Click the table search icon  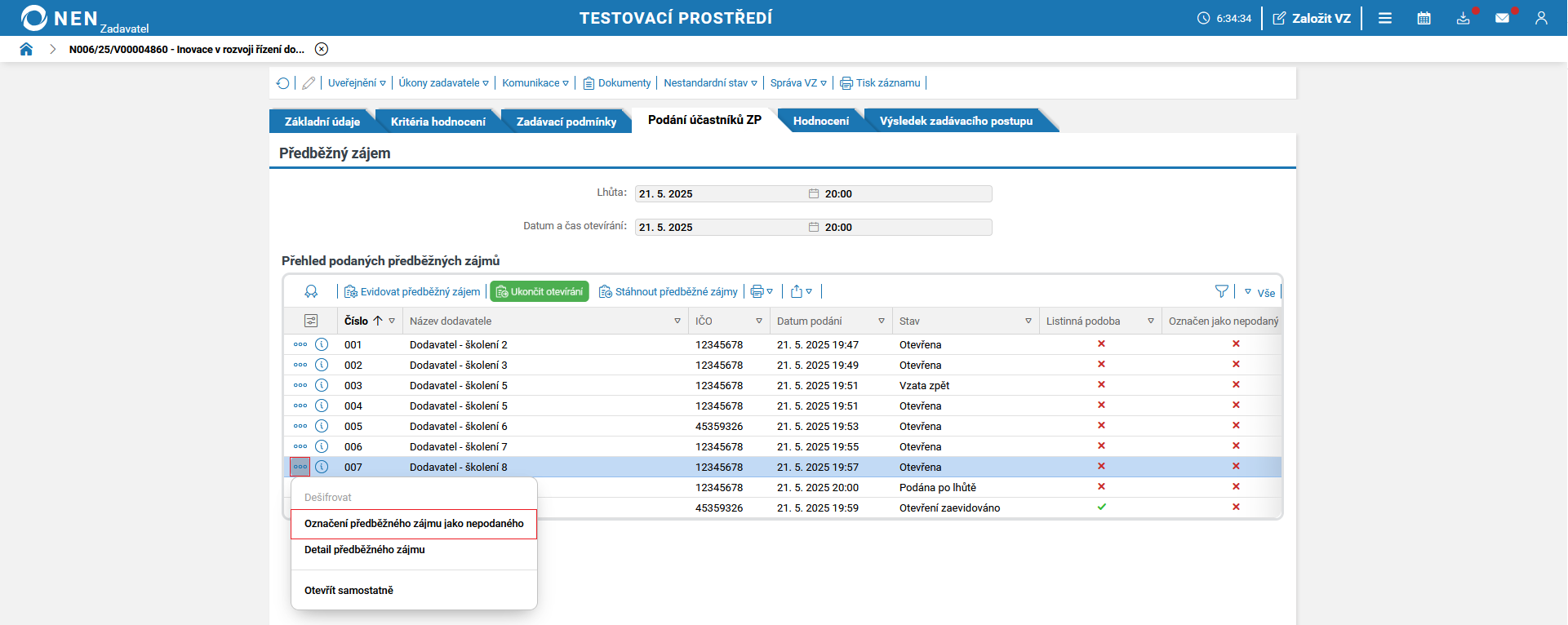click(311, 291)
